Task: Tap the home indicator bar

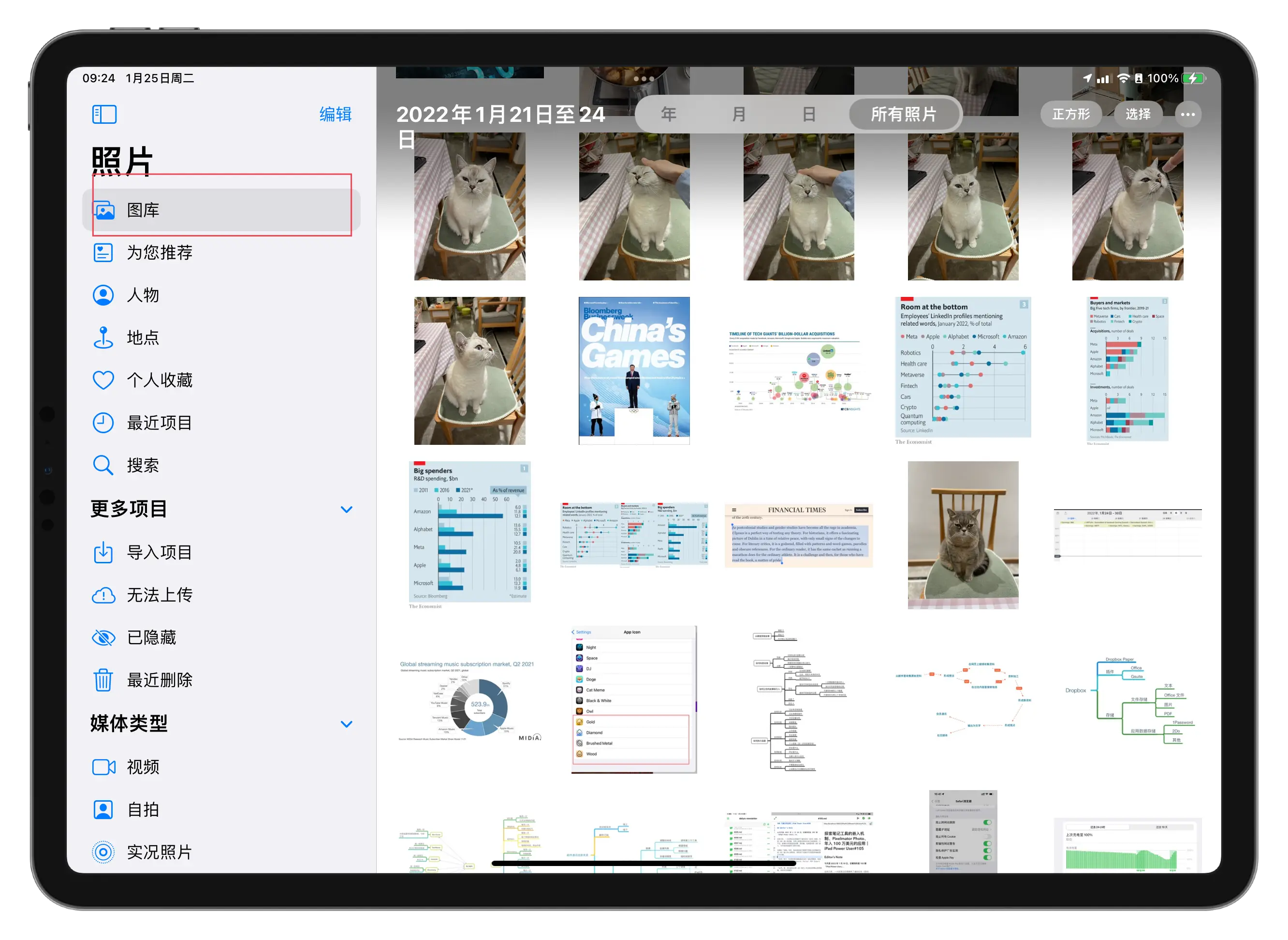Action: click(644, 863)
